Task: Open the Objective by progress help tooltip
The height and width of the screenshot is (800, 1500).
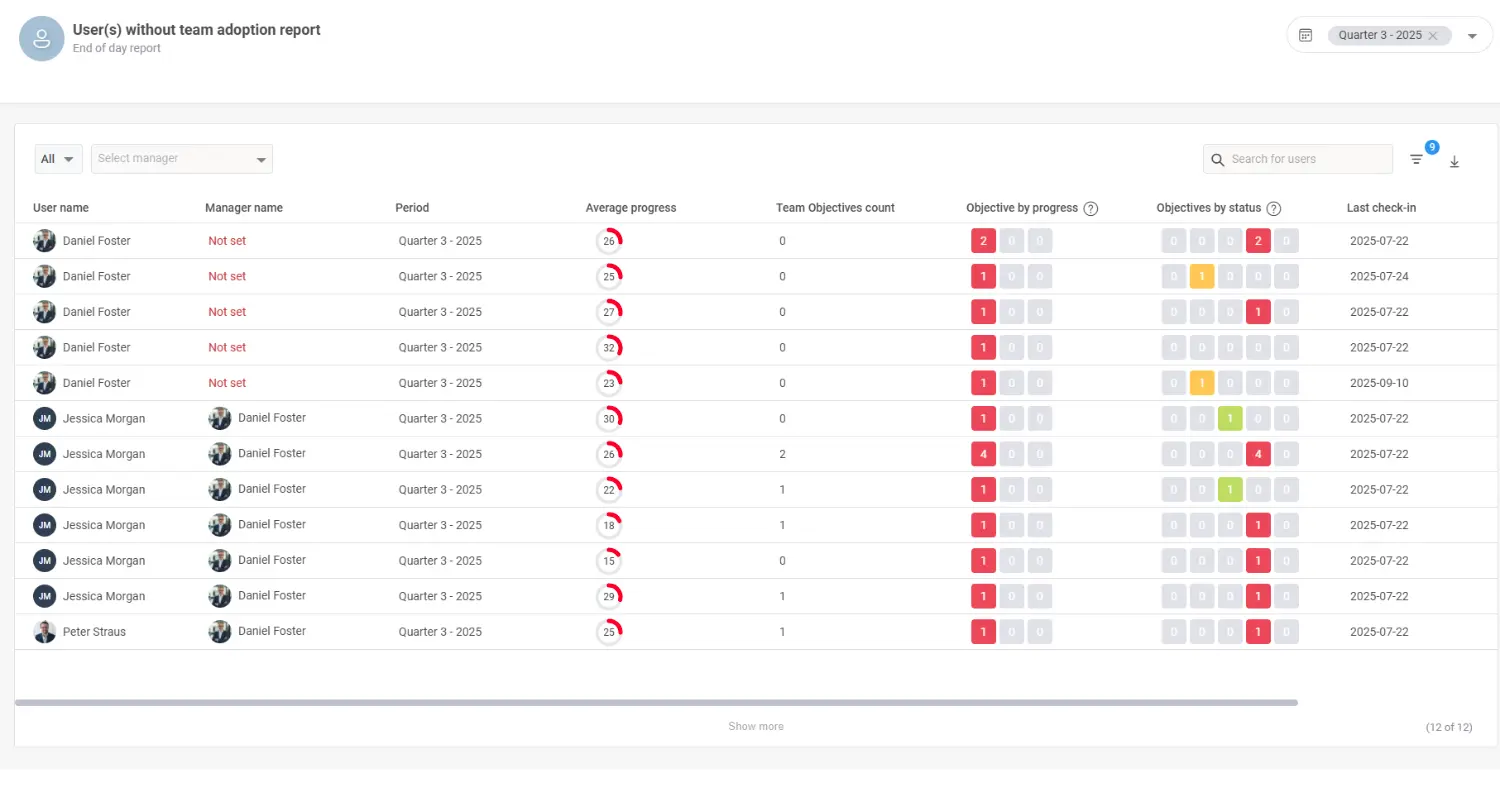Action: click(x=1090, y=208)
